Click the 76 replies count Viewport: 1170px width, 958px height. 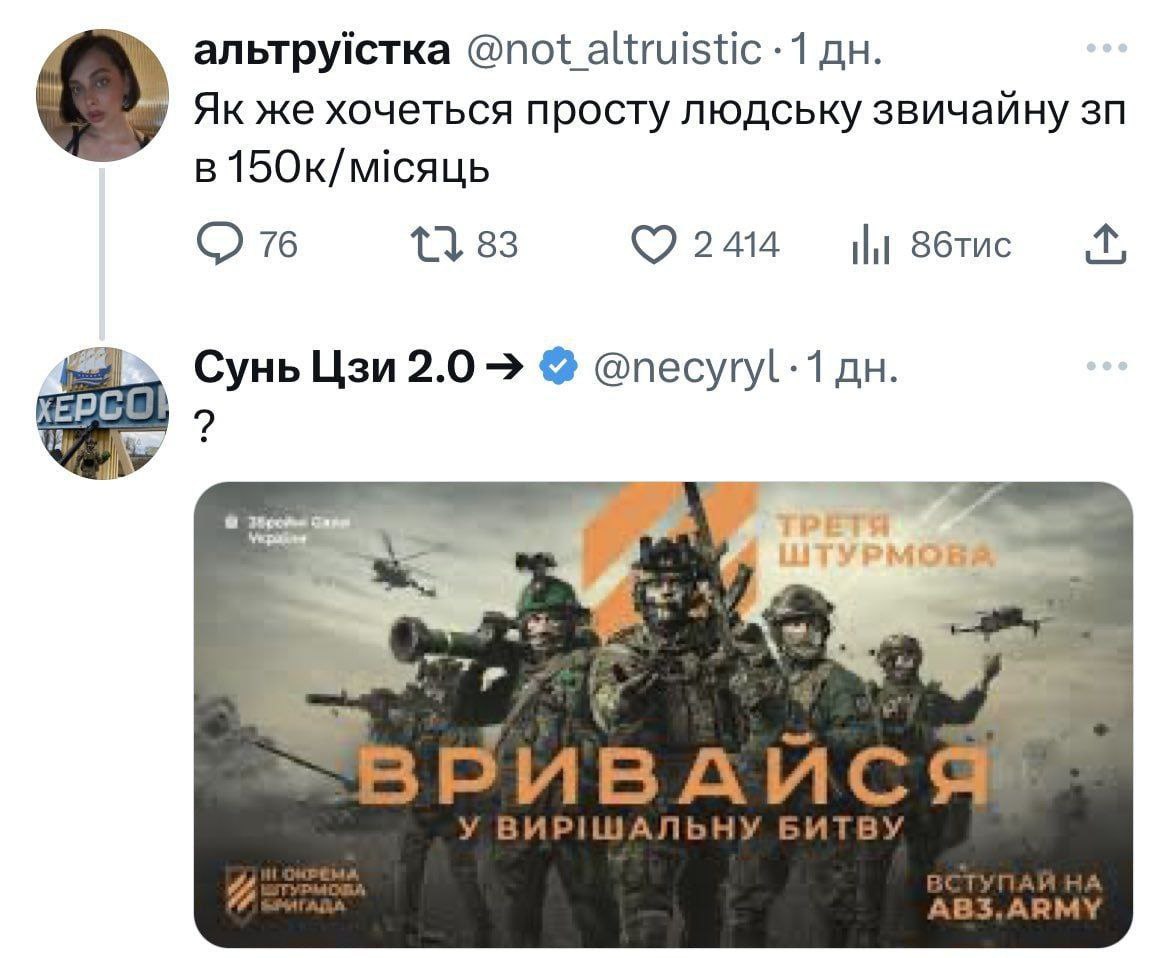pyautogui.click(x=278, y=245)
